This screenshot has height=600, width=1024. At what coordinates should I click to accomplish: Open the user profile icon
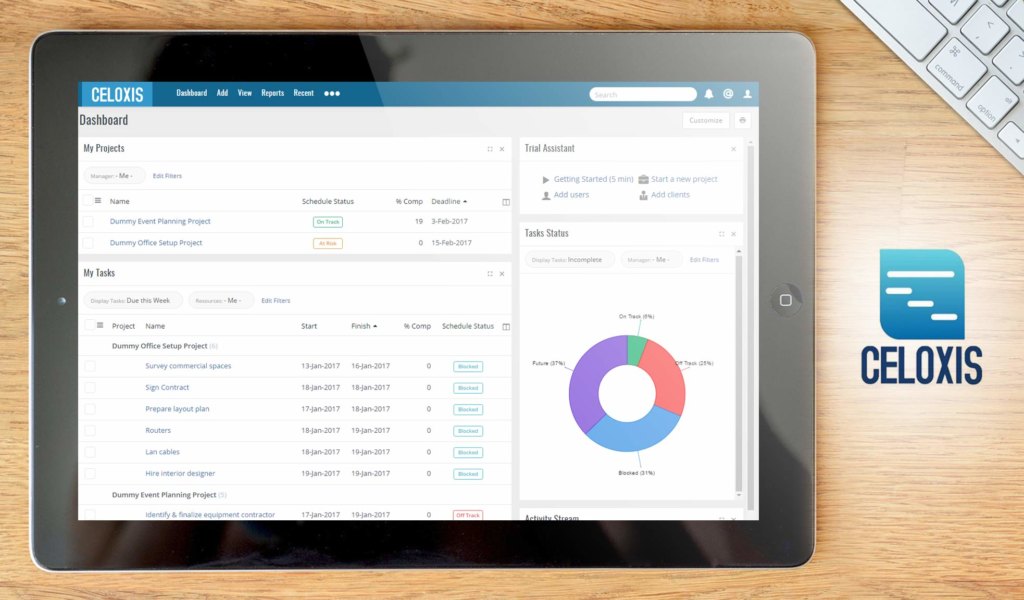[747, 94]
